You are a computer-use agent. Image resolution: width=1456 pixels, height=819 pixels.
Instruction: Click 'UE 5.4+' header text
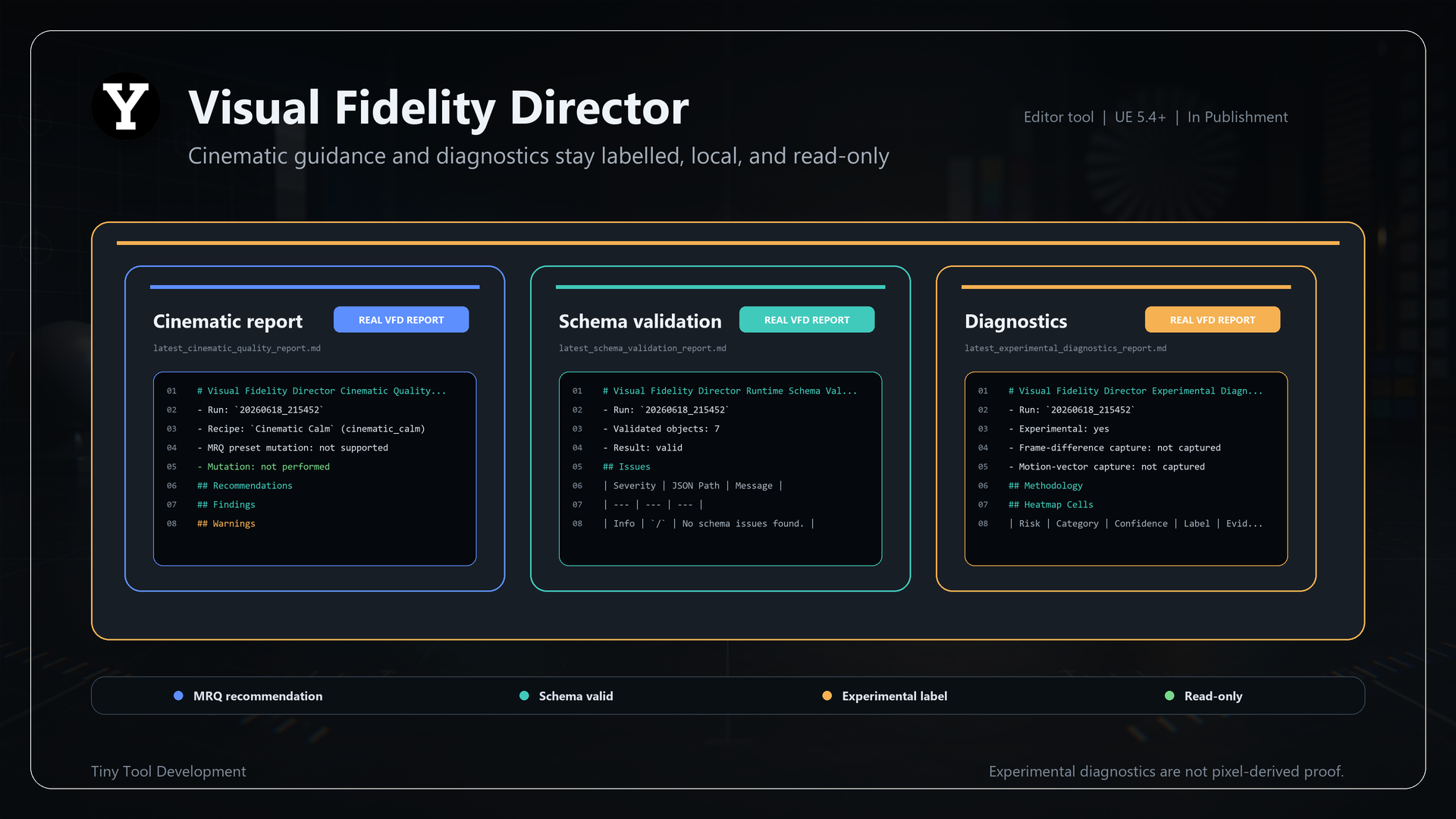1141,117
